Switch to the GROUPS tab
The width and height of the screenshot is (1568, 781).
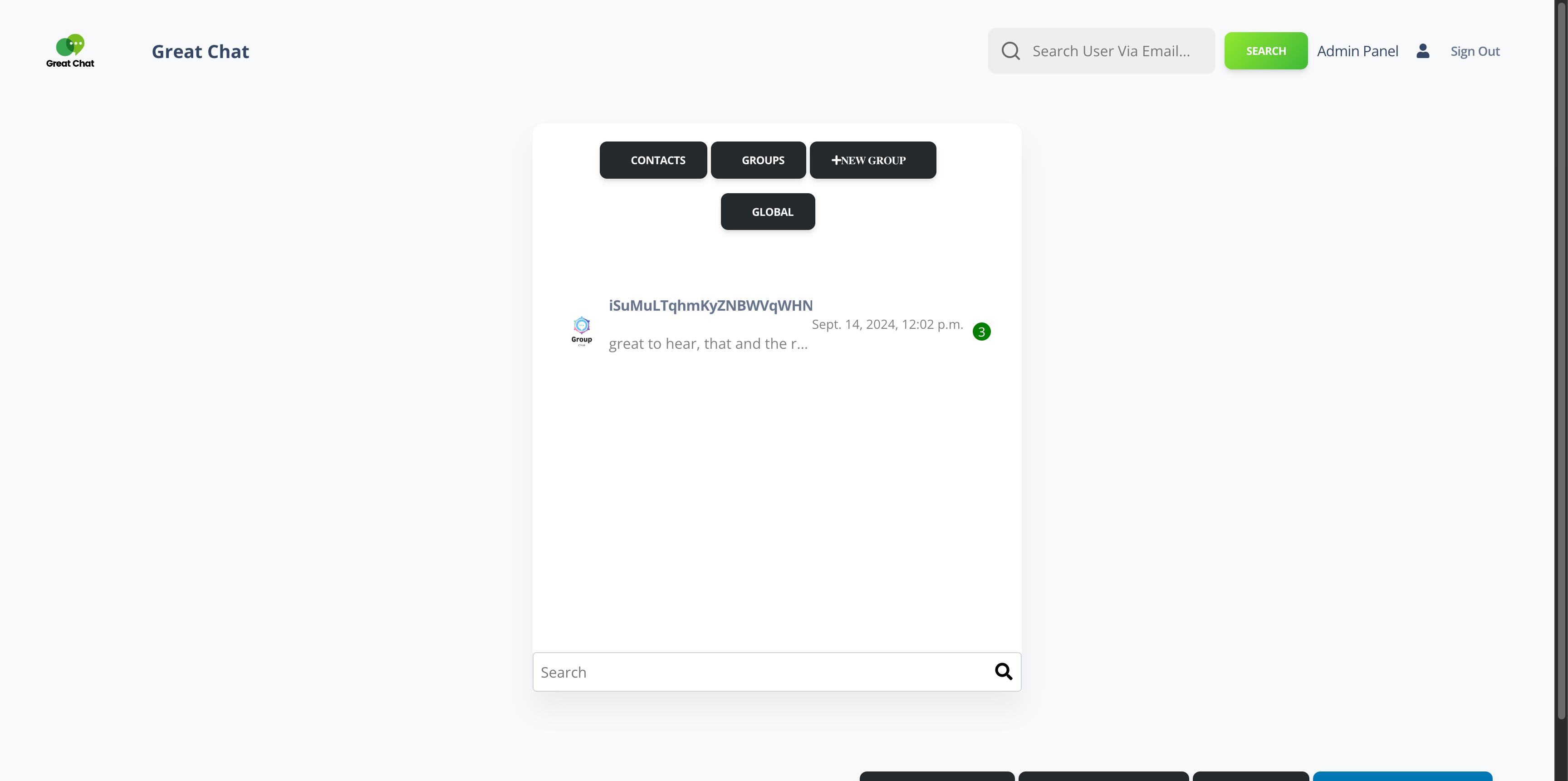coord(759,160)
